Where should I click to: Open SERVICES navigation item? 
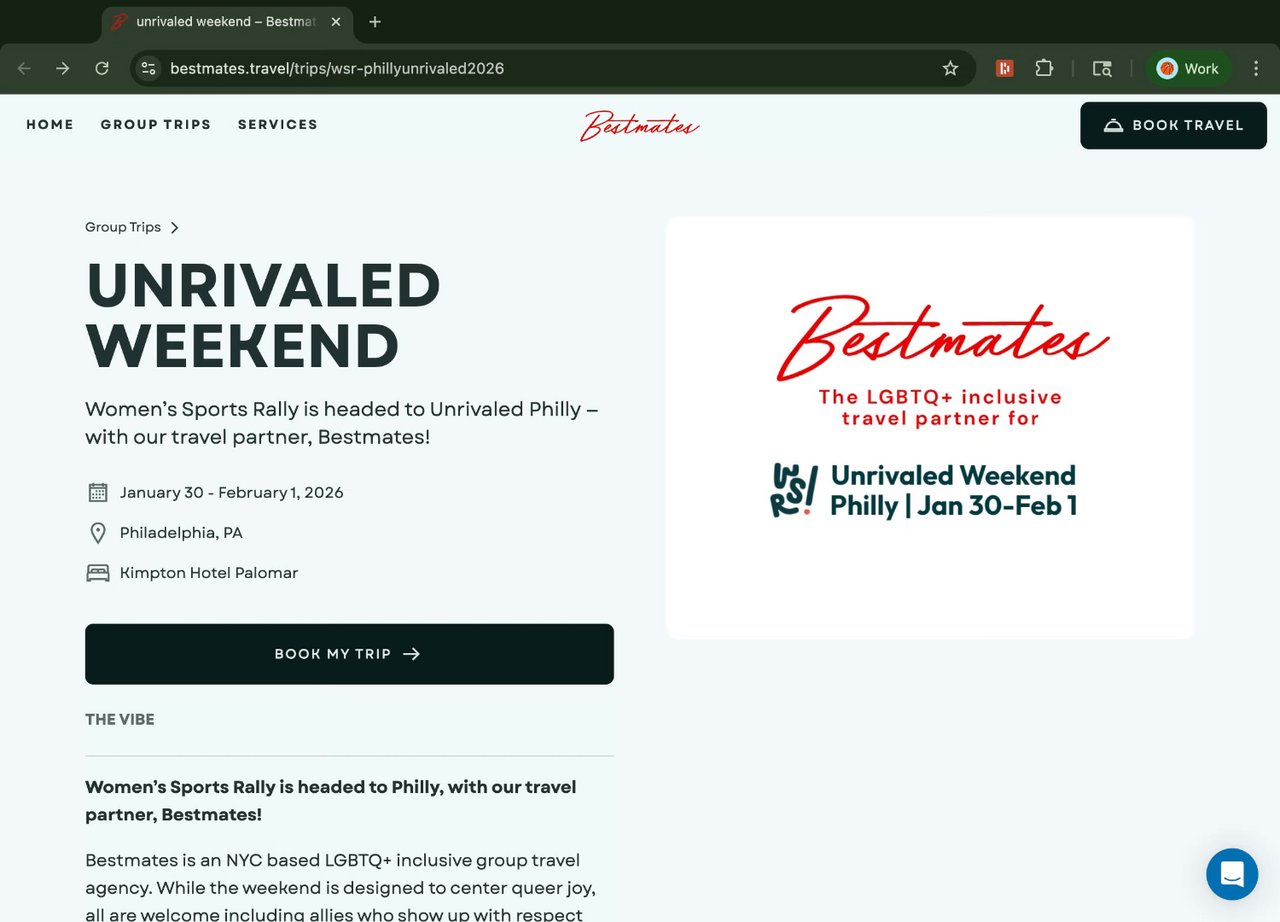tap(278, 125)
